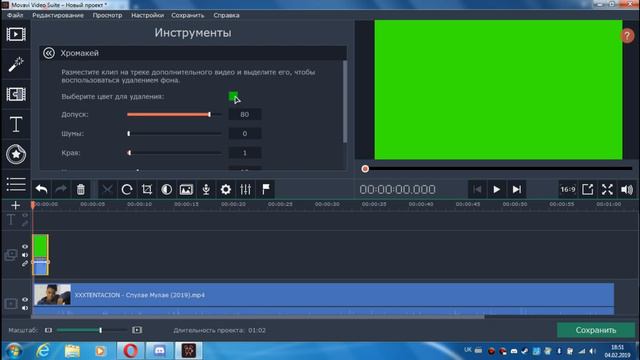Open Color adjustments tool

click(167, 189)
